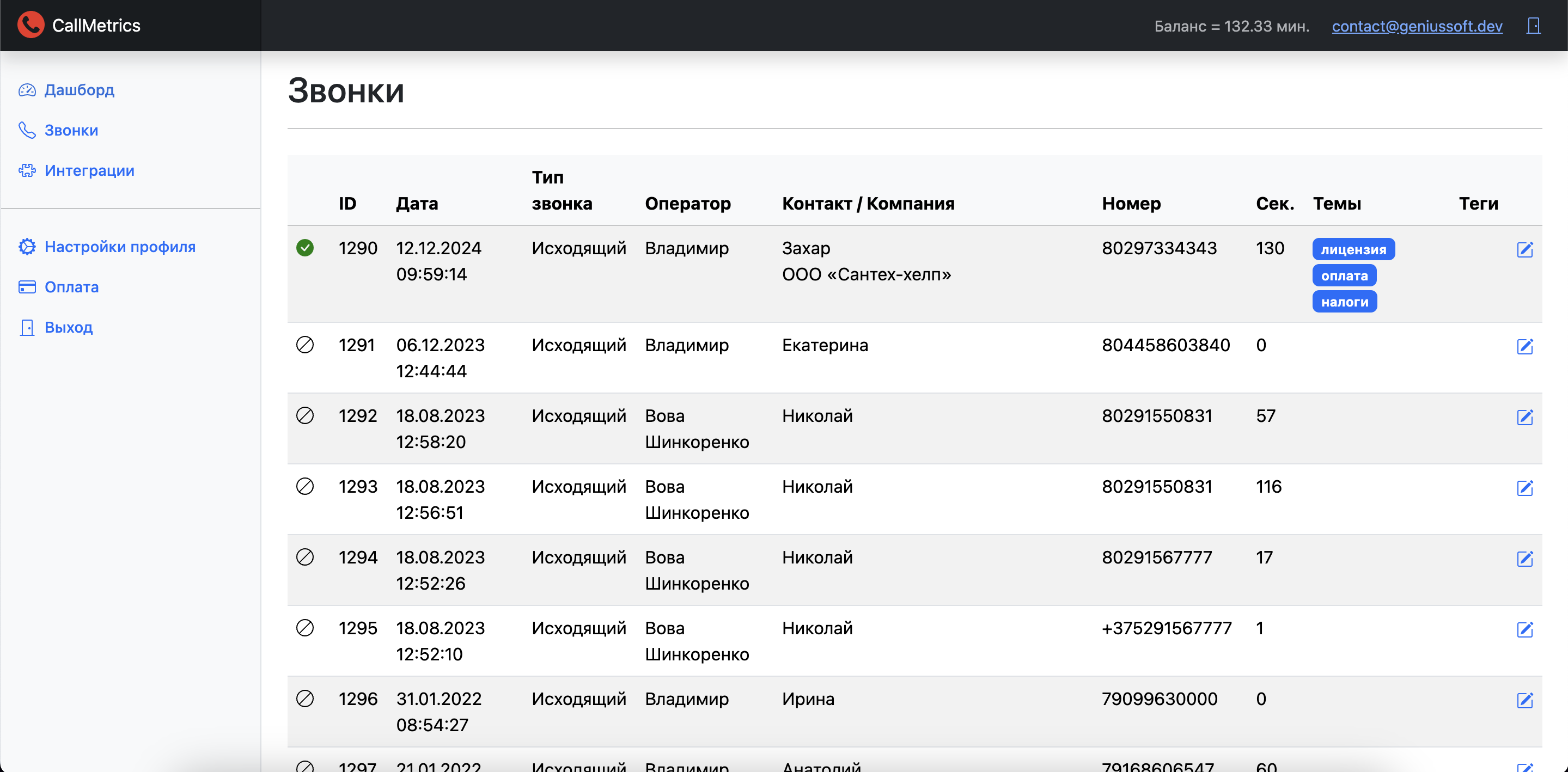Click operator Вова Шинкоренко in row 1292
Screen dimensions: 1568x772
pyautogui.click(x=697, y=429)
